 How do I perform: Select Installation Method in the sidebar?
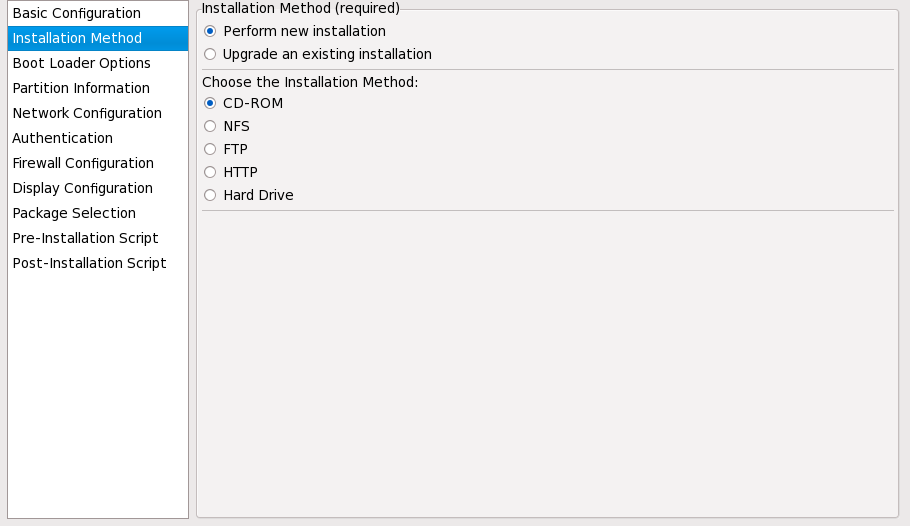click(77, 39)
